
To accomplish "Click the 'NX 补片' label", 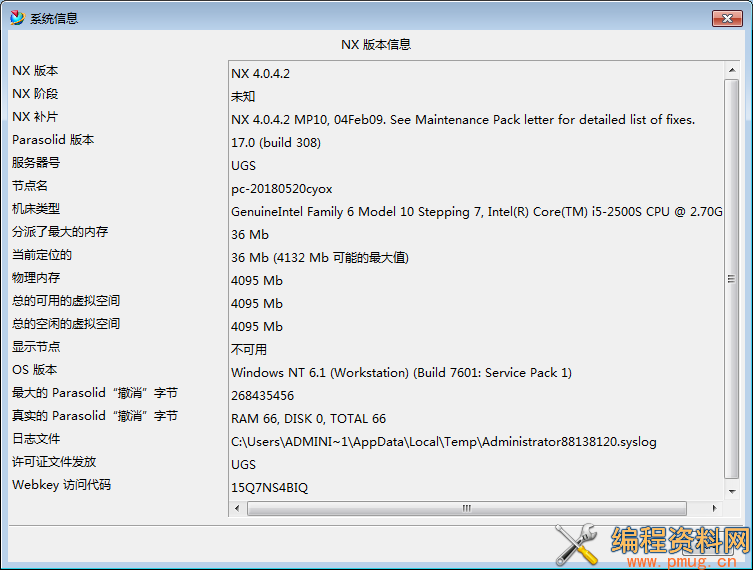I will point(35,117).
